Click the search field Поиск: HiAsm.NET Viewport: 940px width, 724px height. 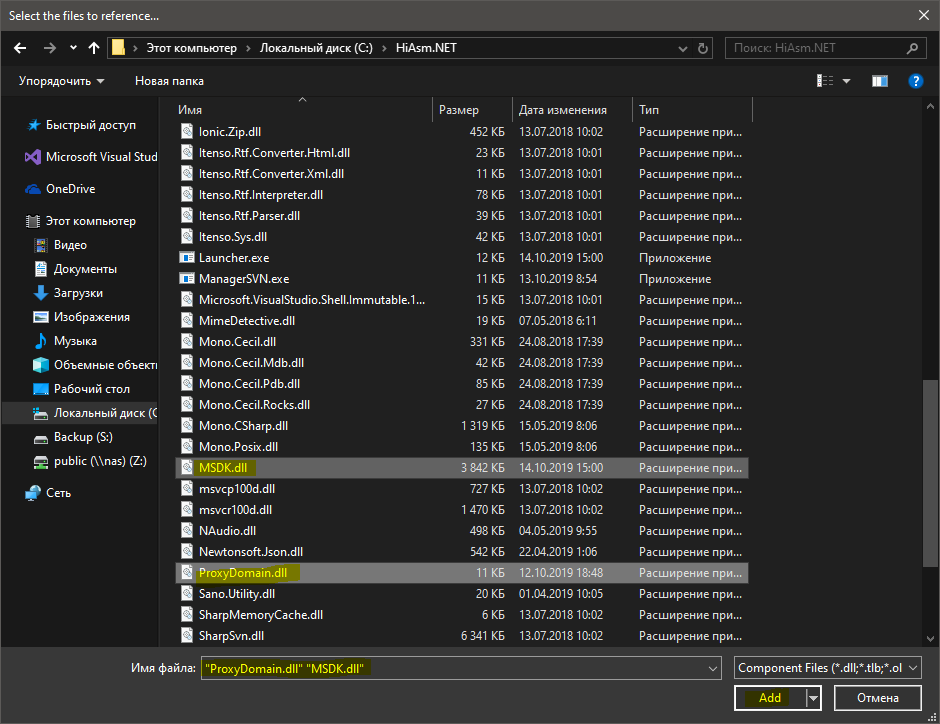820,48
